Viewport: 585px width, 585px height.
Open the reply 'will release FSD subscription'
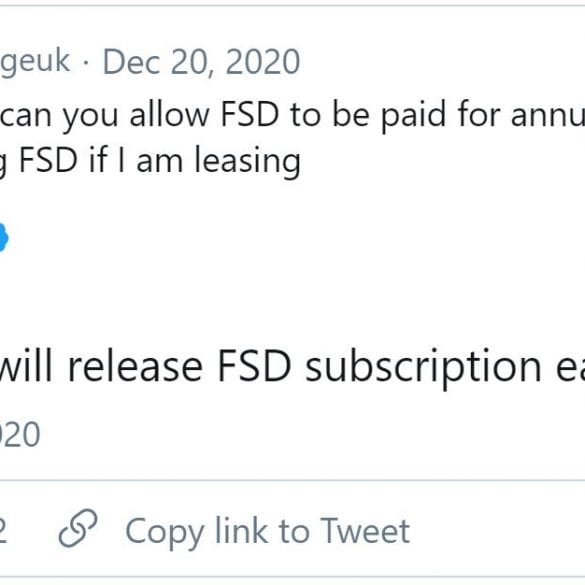292,367
